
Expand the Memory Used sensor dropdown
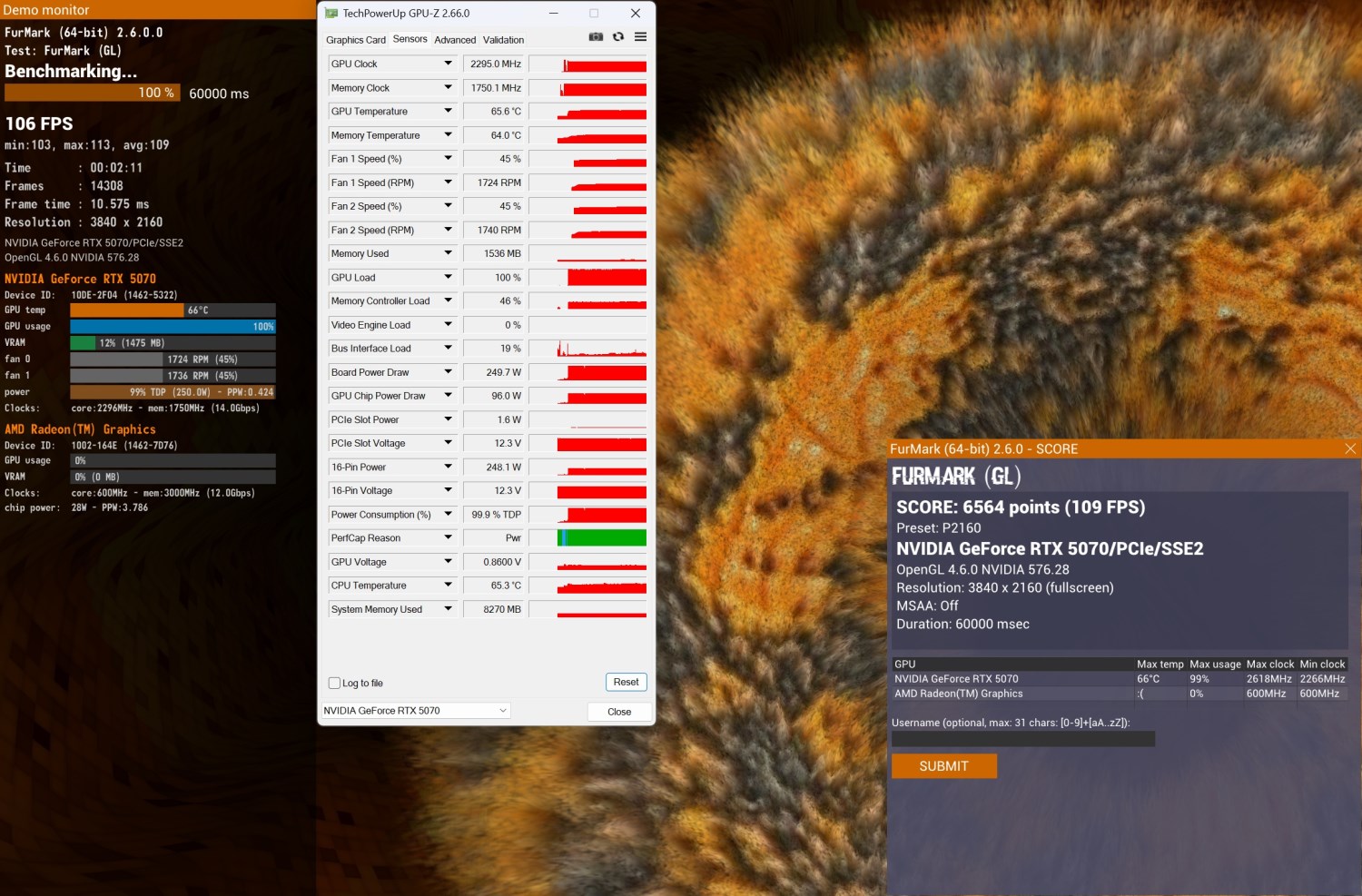click(x=448, y=253)
